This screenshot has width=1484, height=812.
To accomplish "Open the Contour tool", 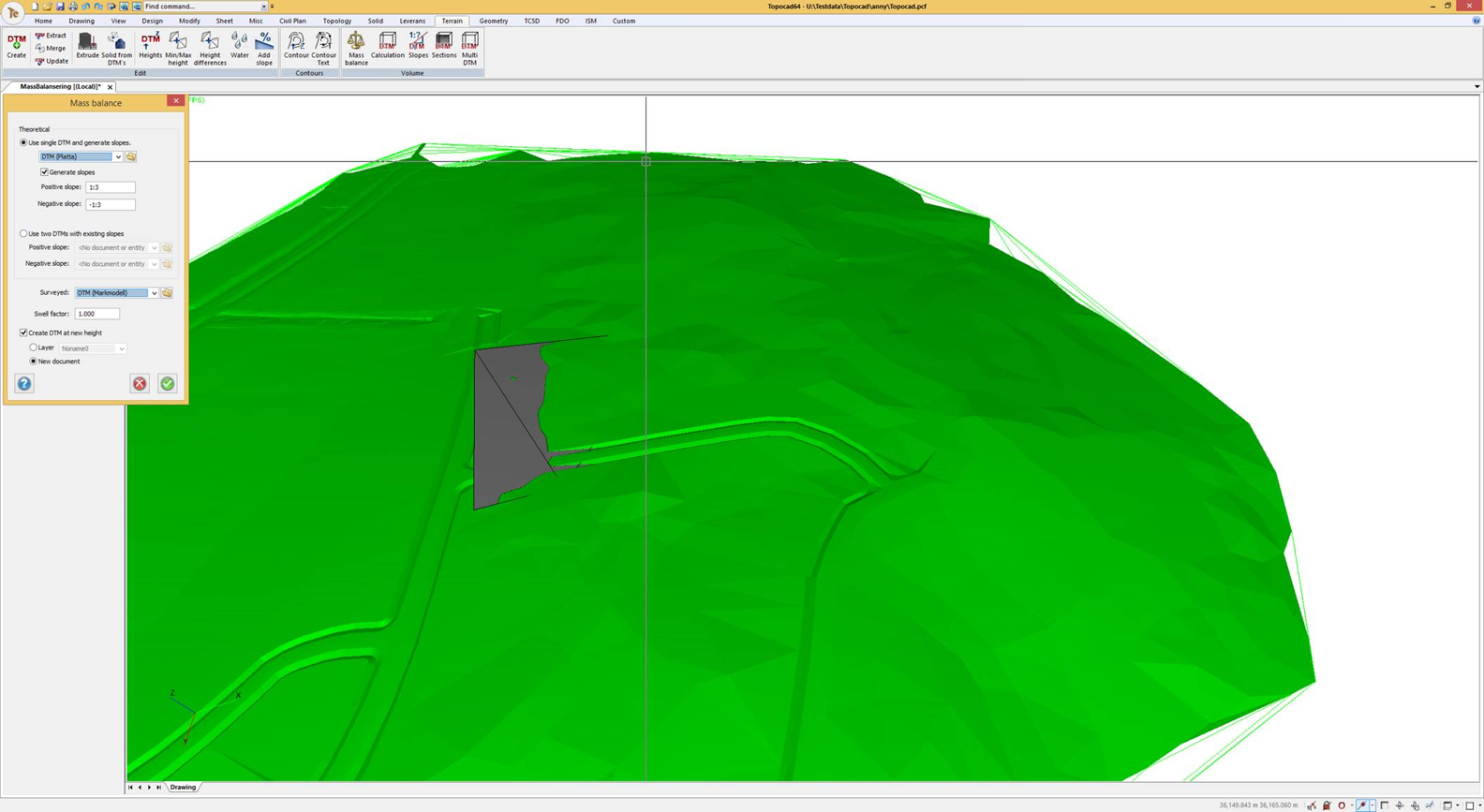I will pyautogui.click(x=296, y=45).
